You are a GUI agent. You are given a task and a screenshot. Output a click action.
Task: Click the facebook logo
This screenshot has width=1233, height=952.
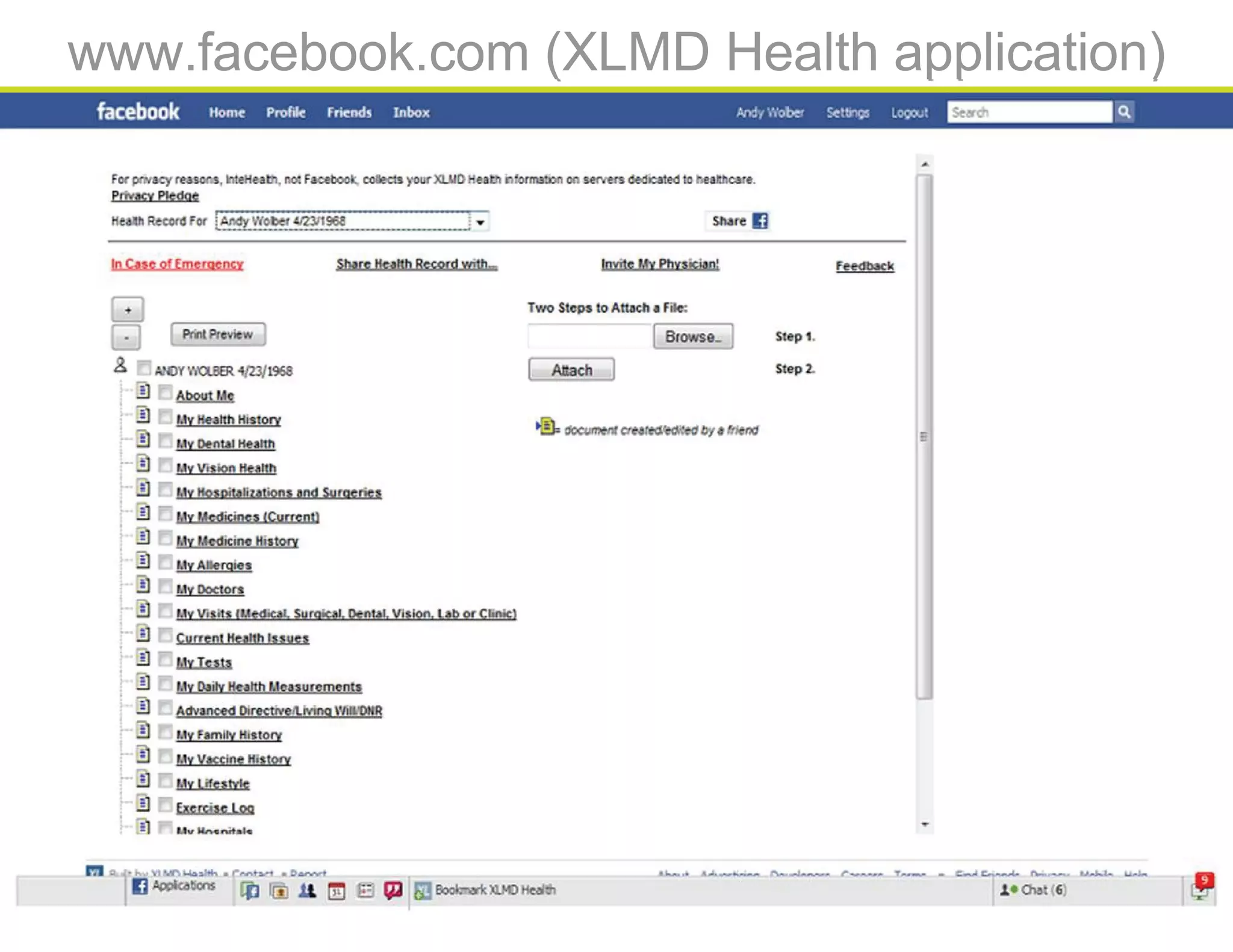(138, 111)
